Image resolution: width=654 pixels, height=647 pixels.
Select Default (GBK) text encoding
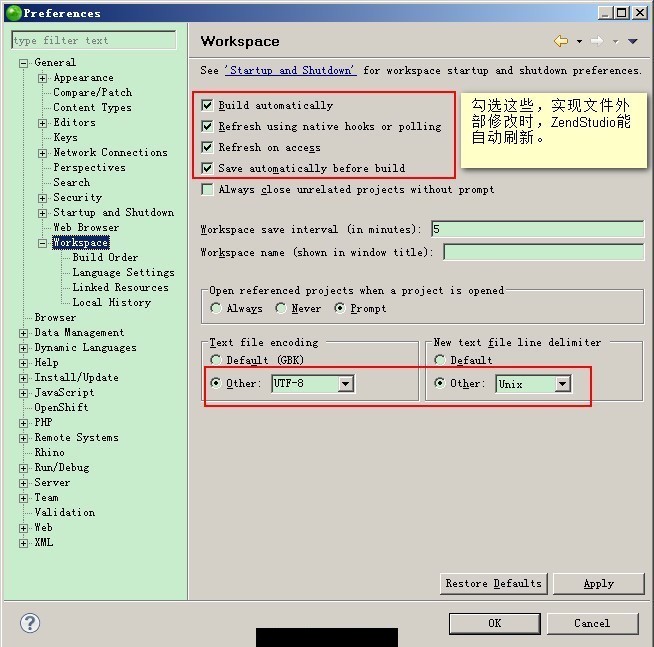point(216,360)
